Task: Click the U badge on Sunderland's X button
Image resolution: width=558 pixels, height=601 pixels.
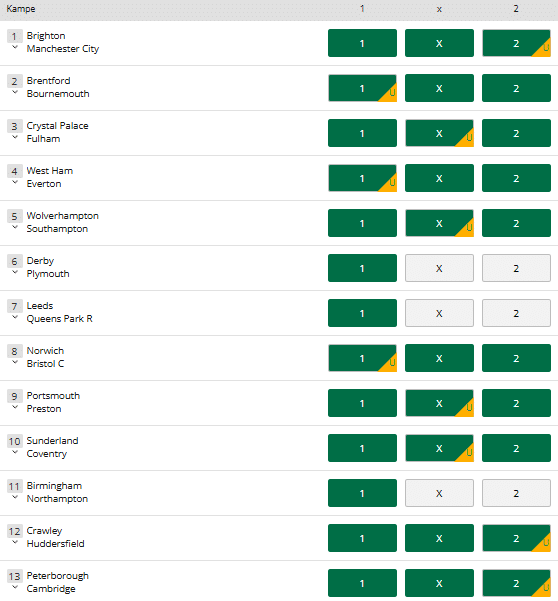Action: pos(468,453)
